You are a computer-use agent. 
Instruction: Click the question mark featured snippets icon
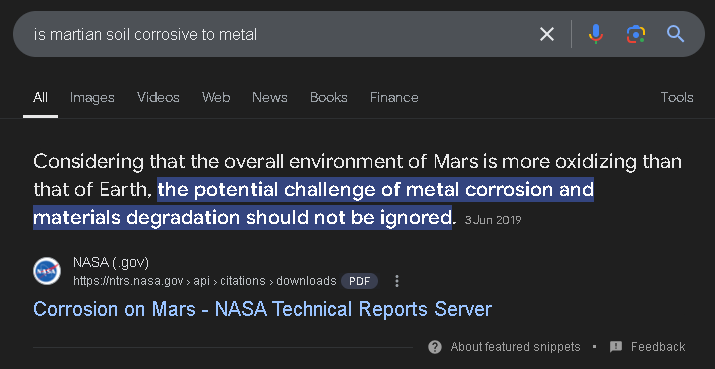[435, 347]
